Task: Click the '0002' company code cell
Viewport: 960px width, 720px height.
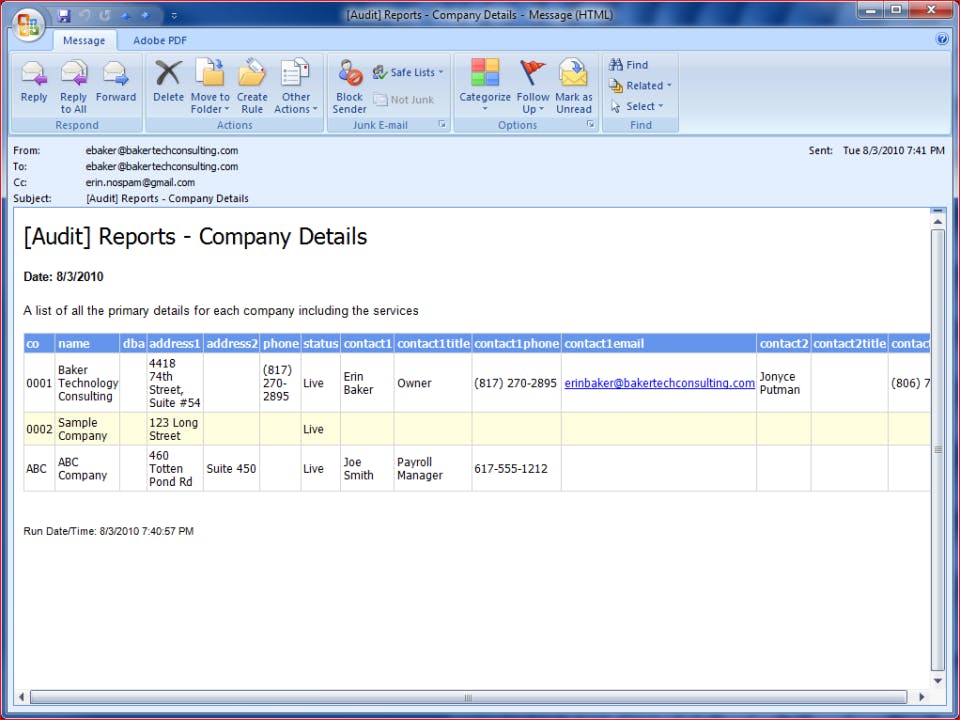Action: [x=39, y=429]
